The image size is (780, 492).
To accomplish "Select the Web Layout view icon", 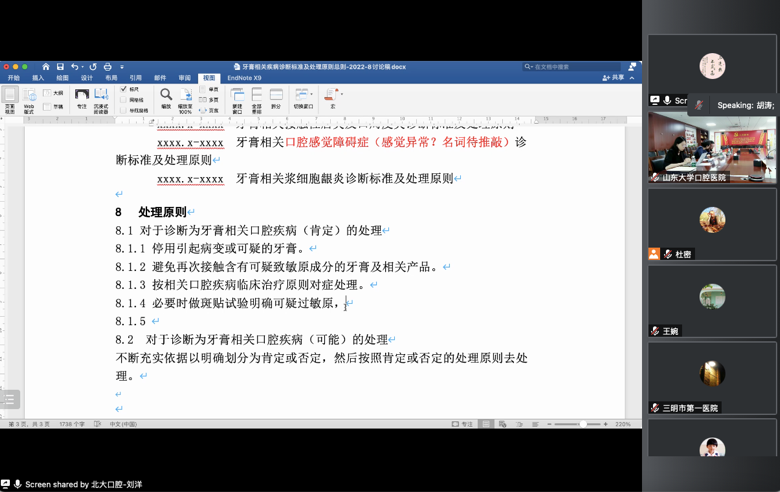I will [29, 97].
